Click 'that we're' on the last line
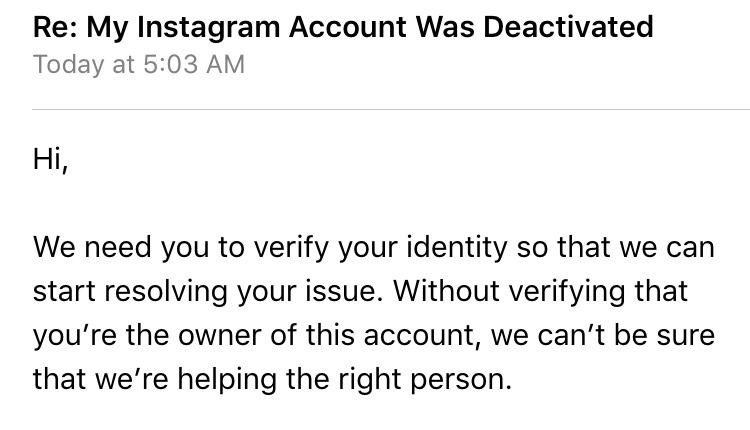The width and height of the screenshot is (750, 430). tap(100, 379)
